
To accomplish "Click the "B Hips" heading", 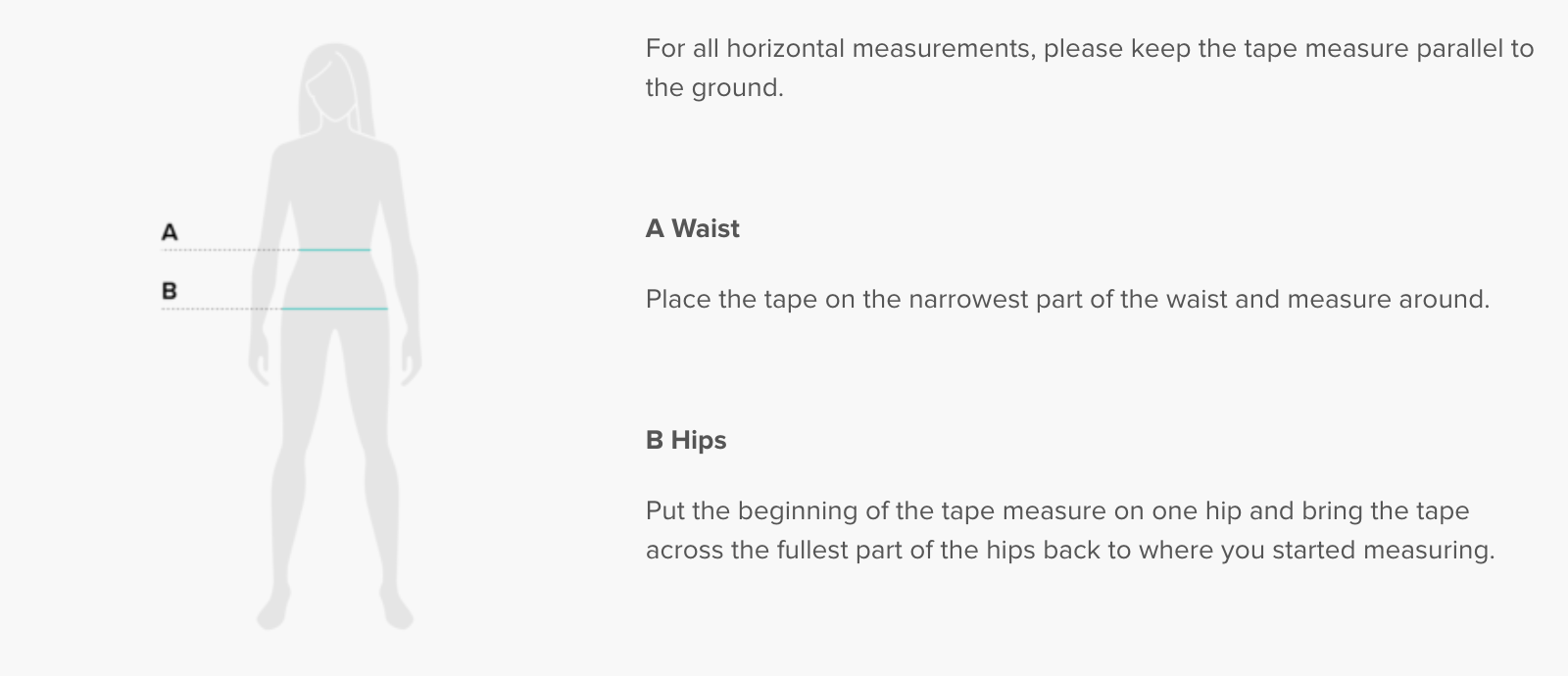I will 686,440.
